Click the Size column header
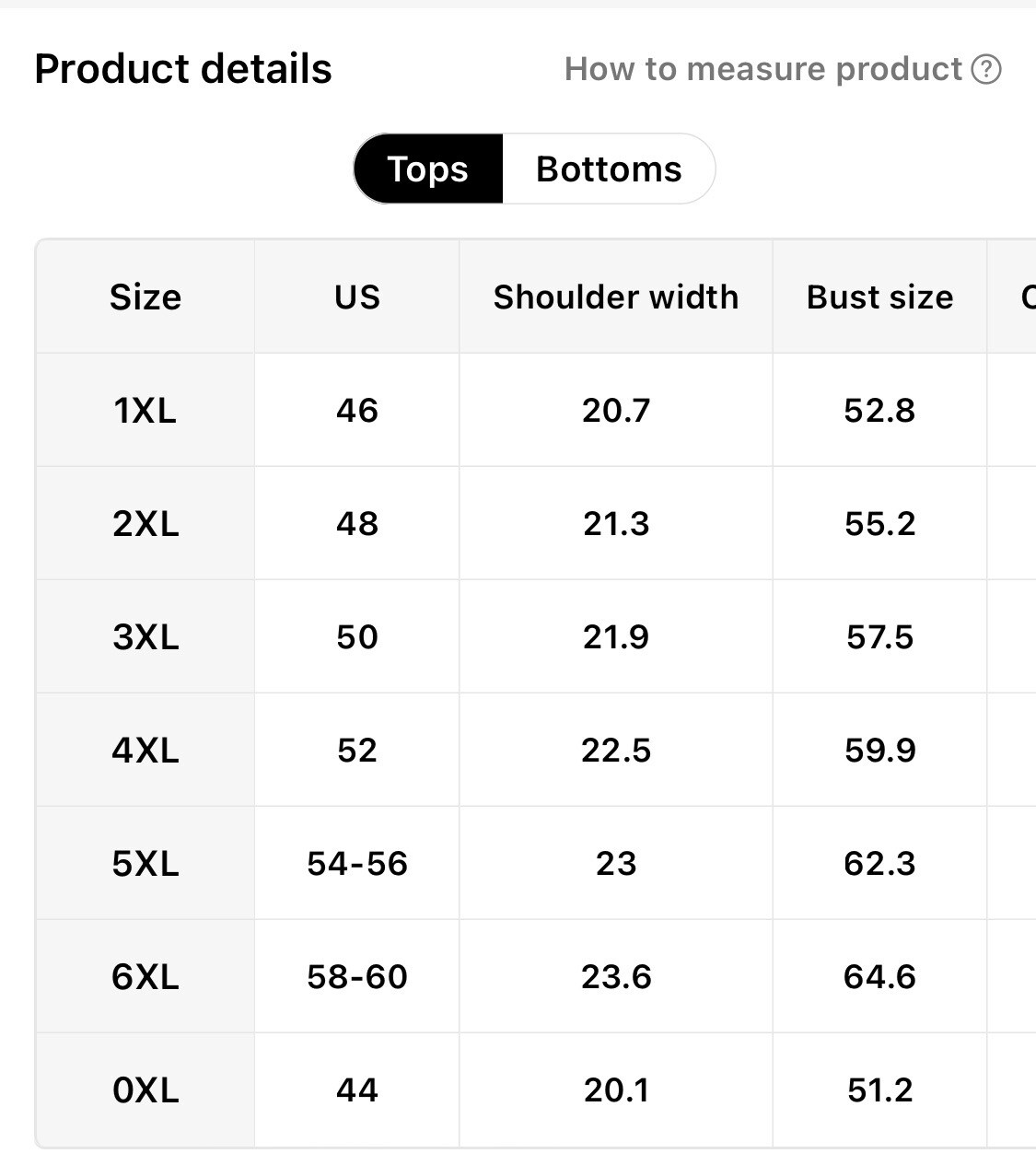 (146, 297)
